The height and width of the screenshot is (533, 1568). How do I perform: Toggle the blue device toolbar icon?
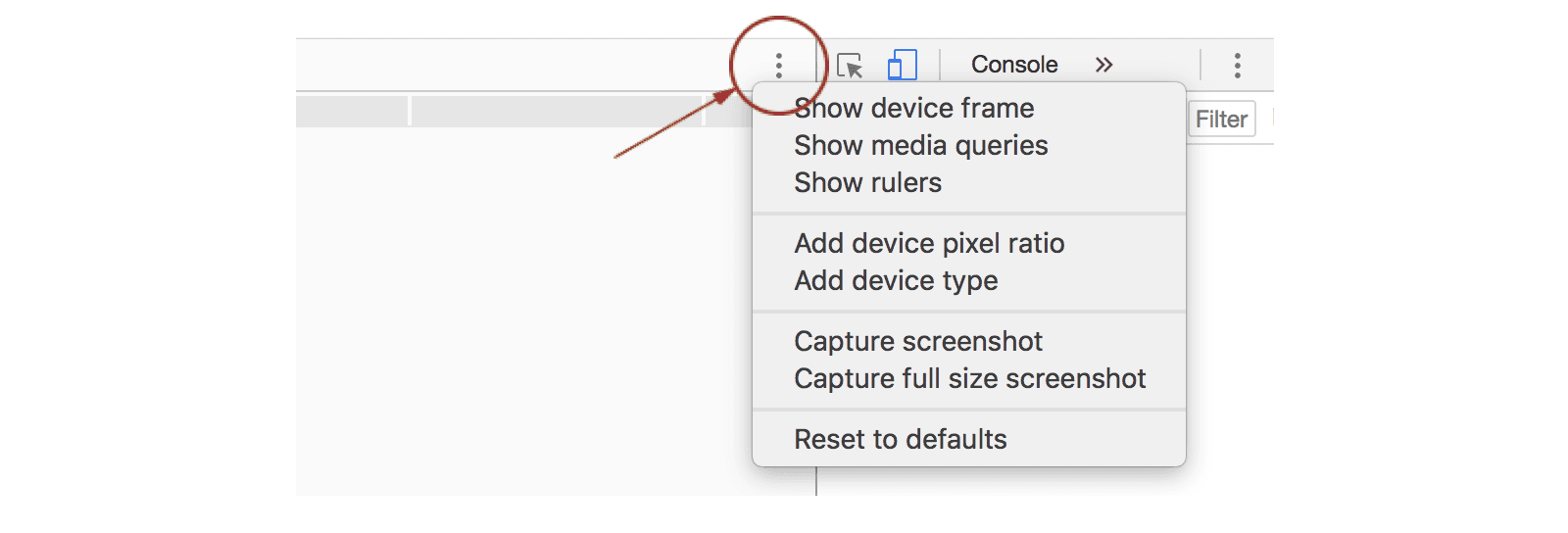coord(902,65)
